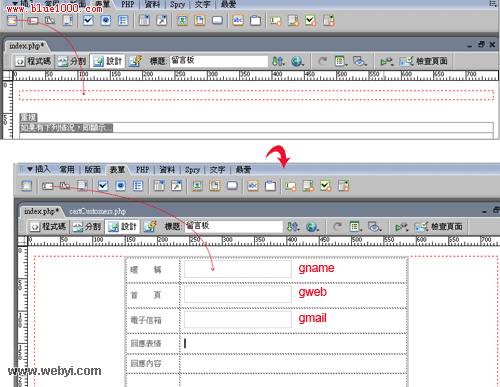This screenshot has height=387, width=500.
Task: Insert File Field from upper insert bar
Action: coord(200,21)
